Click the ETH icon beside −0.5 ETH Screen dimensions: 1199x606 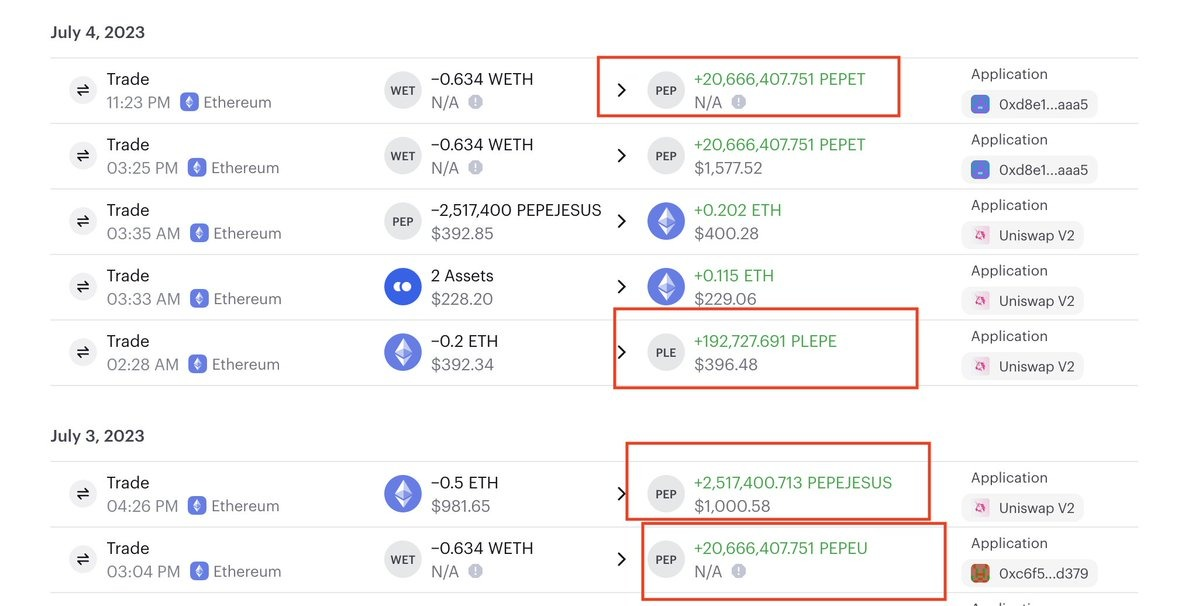[403, 494]
